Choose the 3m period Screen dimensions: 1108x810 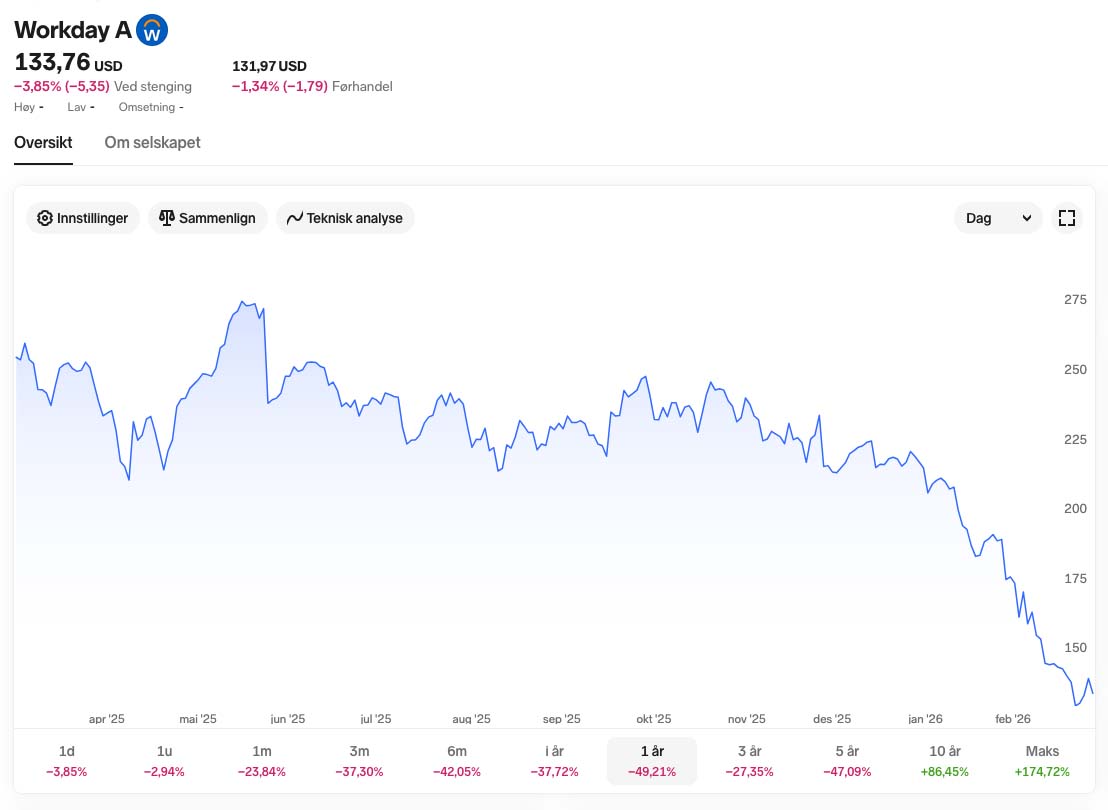click(x=359, y=761)
